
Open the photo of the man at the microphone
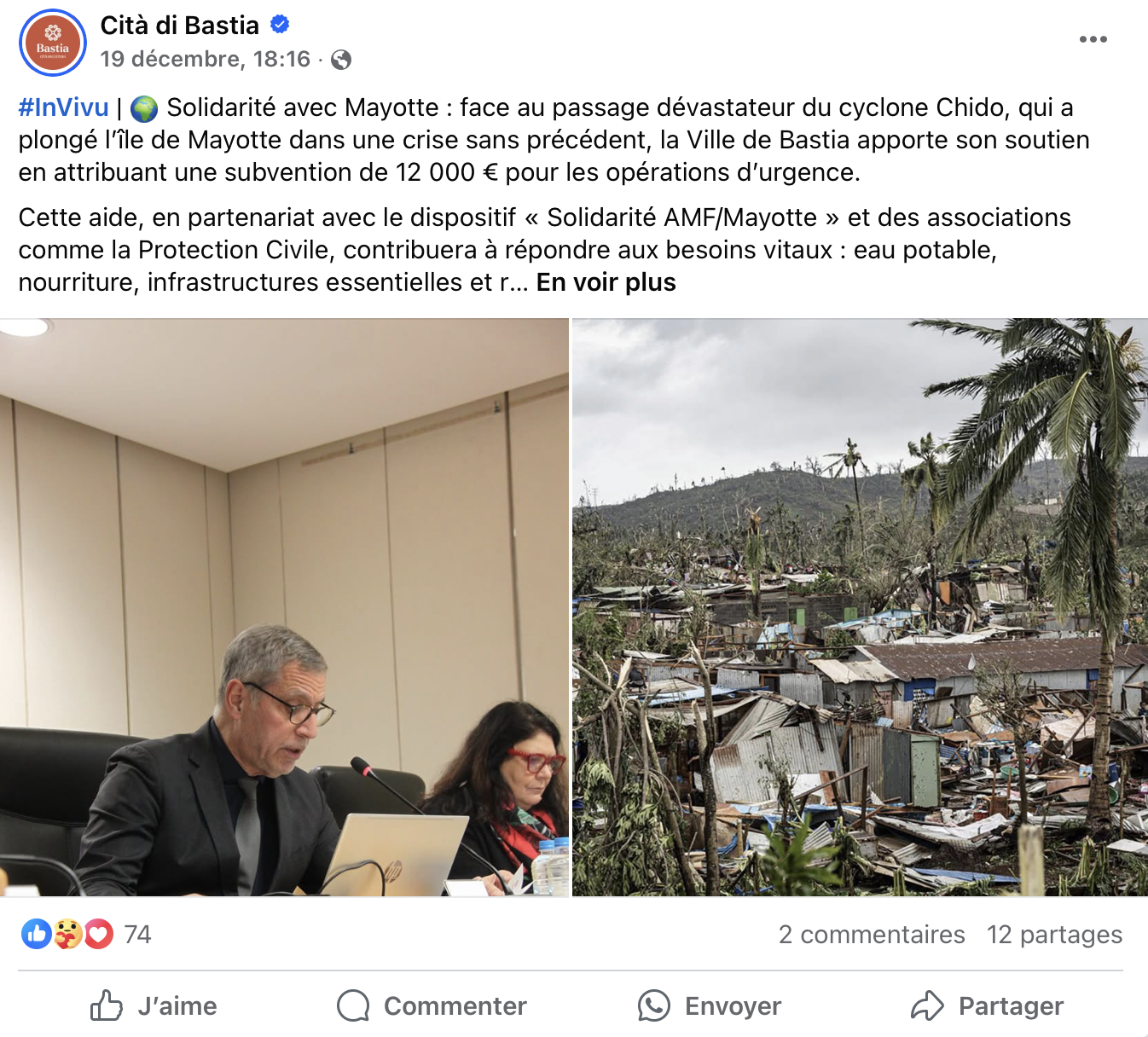pyautogui.click(x=284, y=607)
